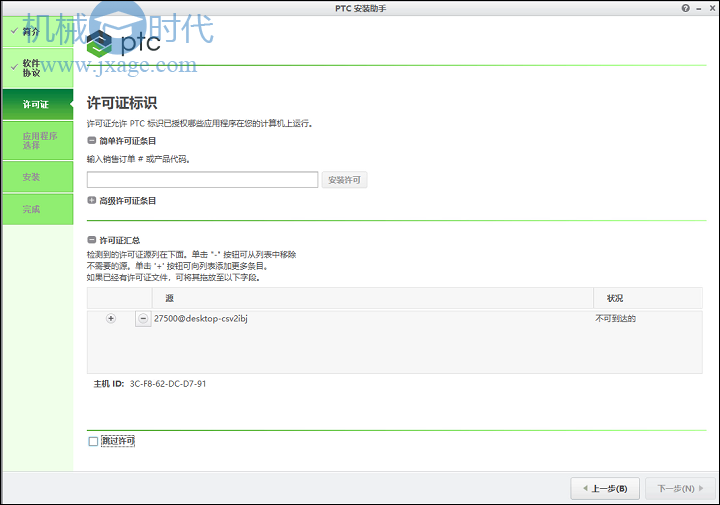
Task: Click the 源 column header
Action: point(372,298)
